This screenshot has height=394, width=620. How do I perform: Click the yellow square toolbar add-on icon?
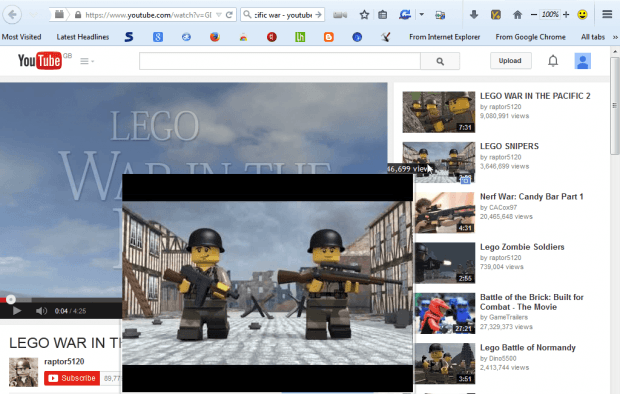click(x=495, y=15)
